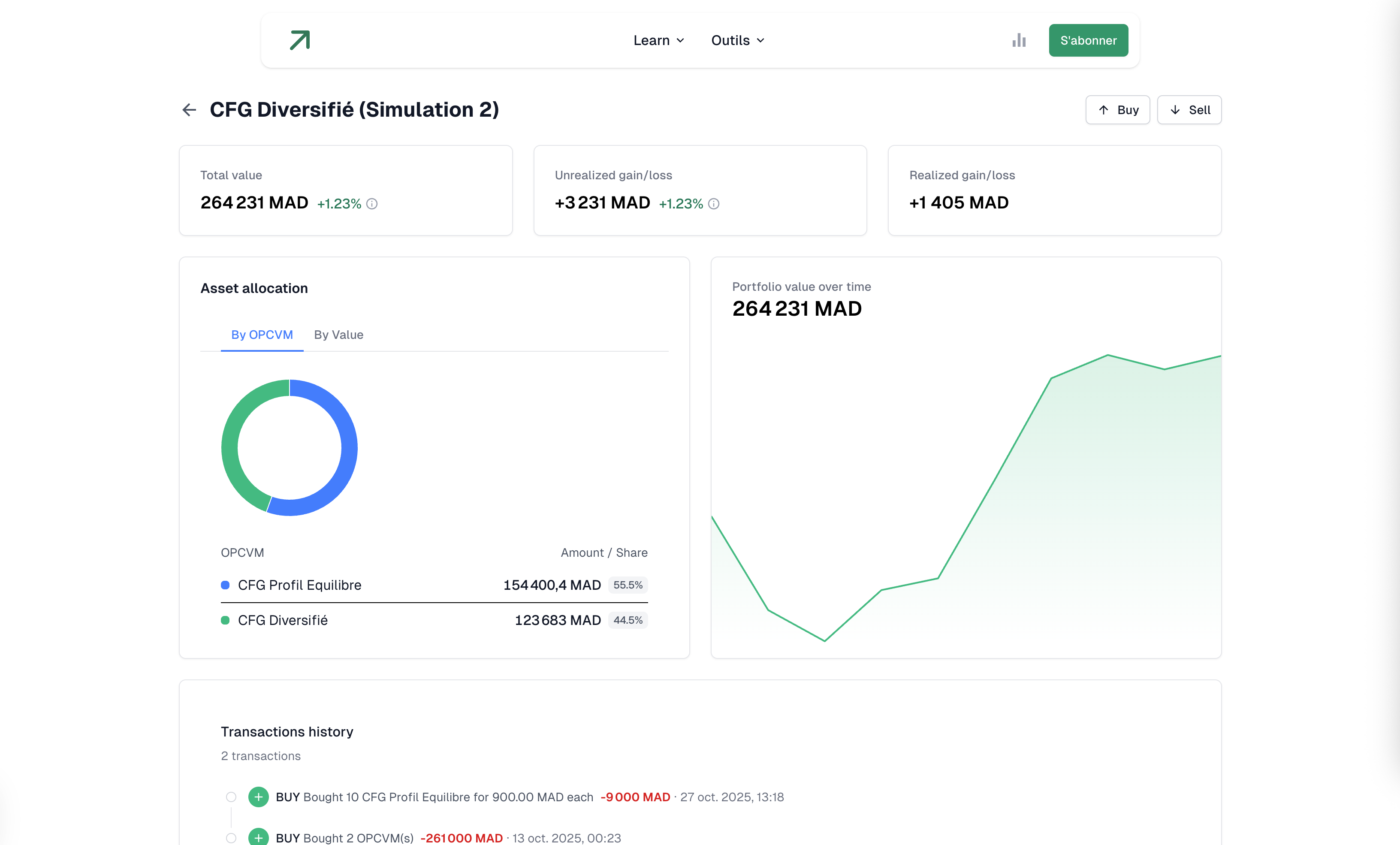Image resolution: width=1400 pixels, height=845 pixels.
Task: Click blue dot swatch for CFG Profil Equilibre
Action: tap(225, 585)
